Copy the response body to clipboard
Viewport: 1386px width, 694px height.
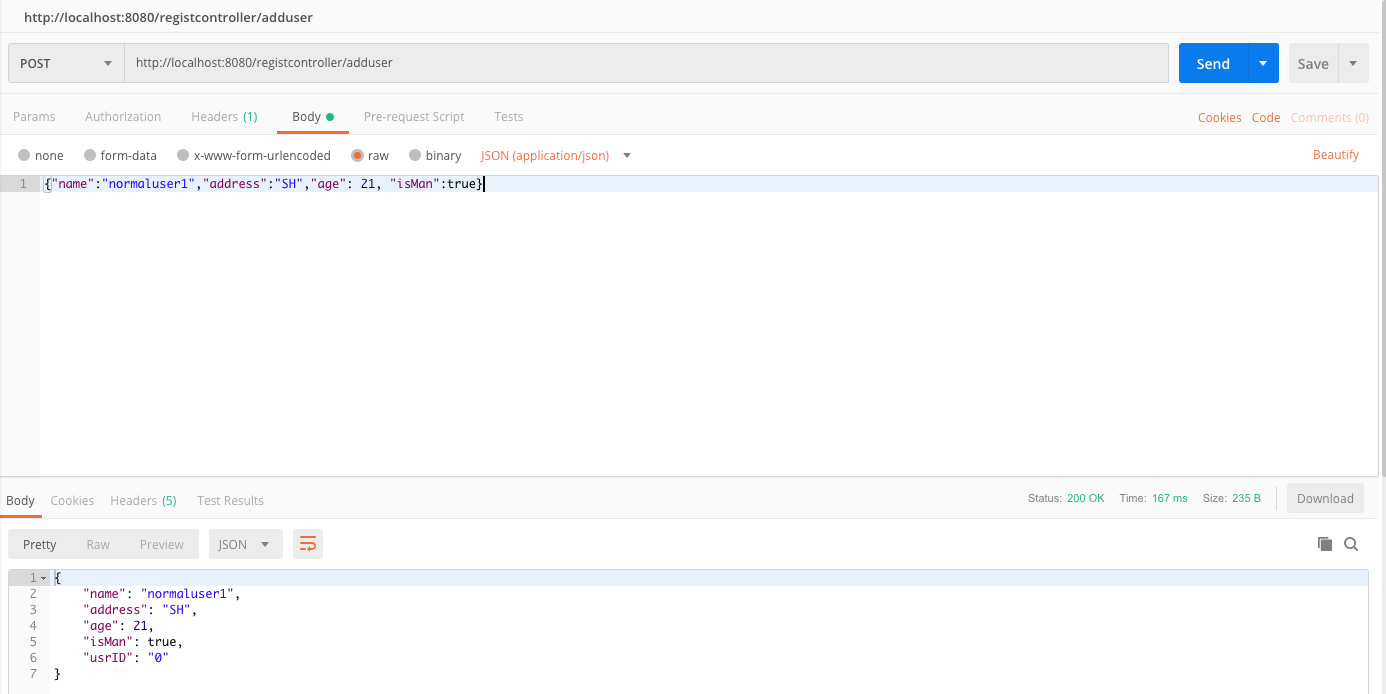coord(1325,544)
